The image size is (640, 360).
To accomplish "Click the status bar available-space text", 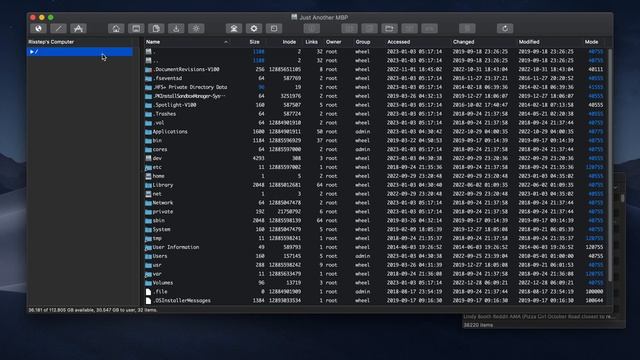I will 93,310.
